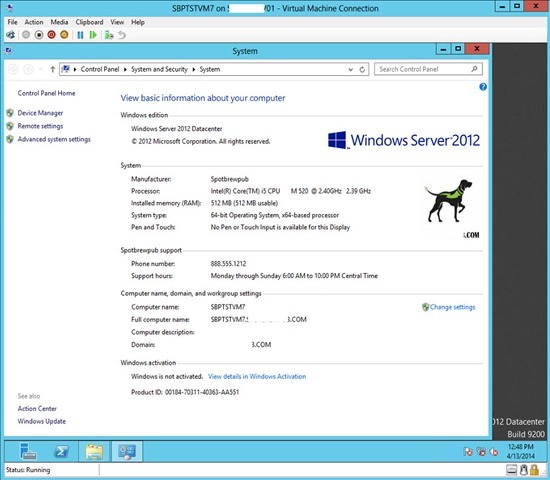
Task: Click the Action Center flag tray icon
Action: click(x=468, y=452)
